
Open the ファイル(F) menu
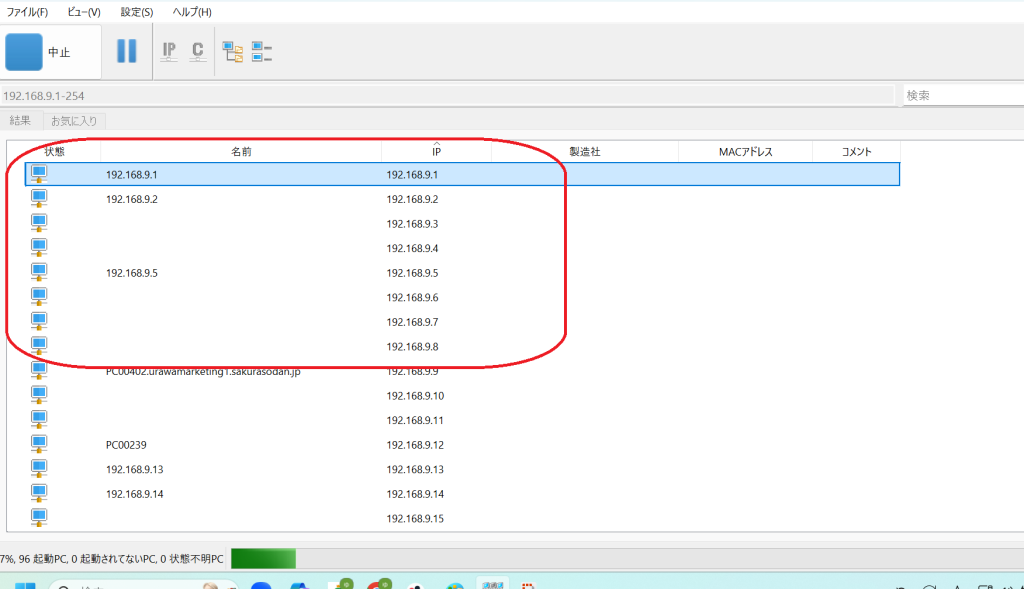(x=27, y=12)
